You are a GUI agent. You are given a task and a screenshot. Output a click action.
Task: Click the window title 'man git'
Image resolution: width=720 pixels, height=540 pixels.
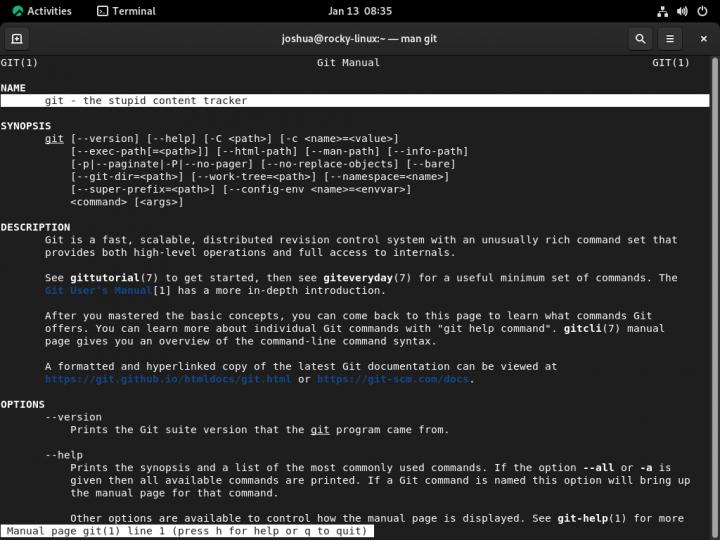[359, 39]
